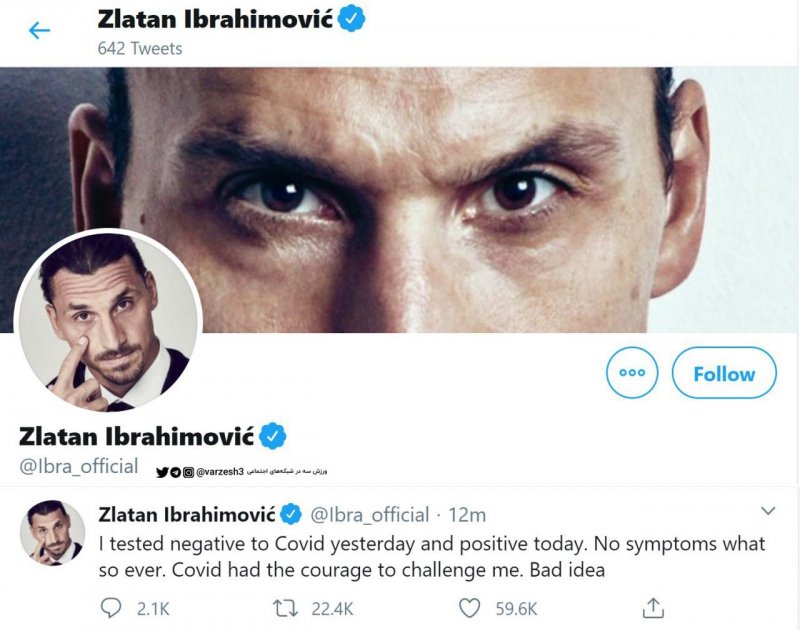Open the tweet by clicking its Covid text
Screen dimensions: 800x638
pyautogui.click(x=400, y=556)
